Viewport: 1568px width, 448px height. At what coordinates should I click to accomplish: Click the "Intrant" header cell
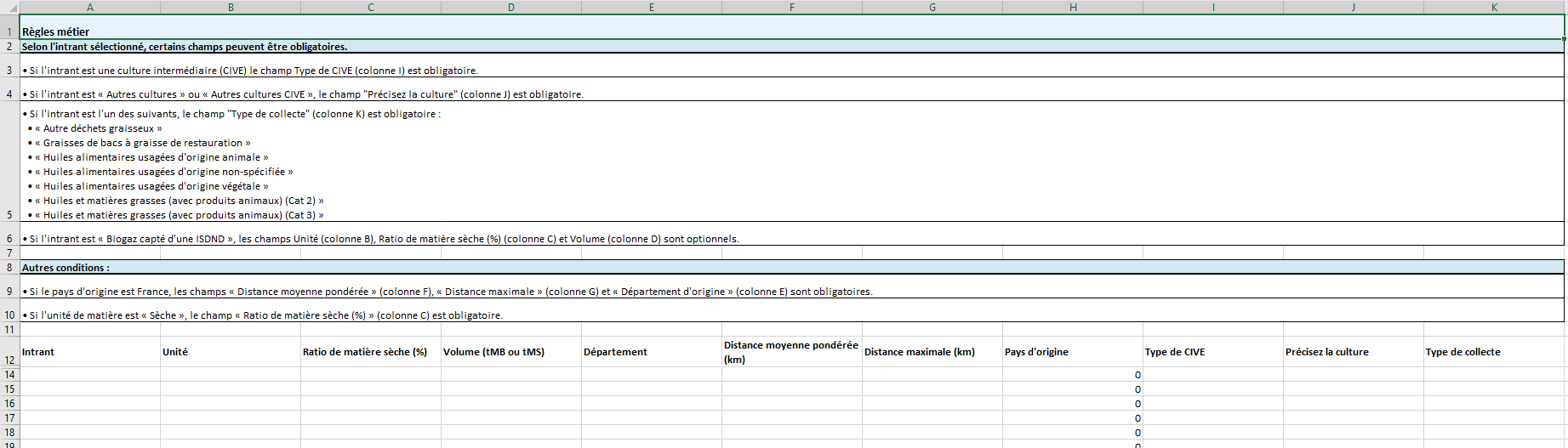90,352
